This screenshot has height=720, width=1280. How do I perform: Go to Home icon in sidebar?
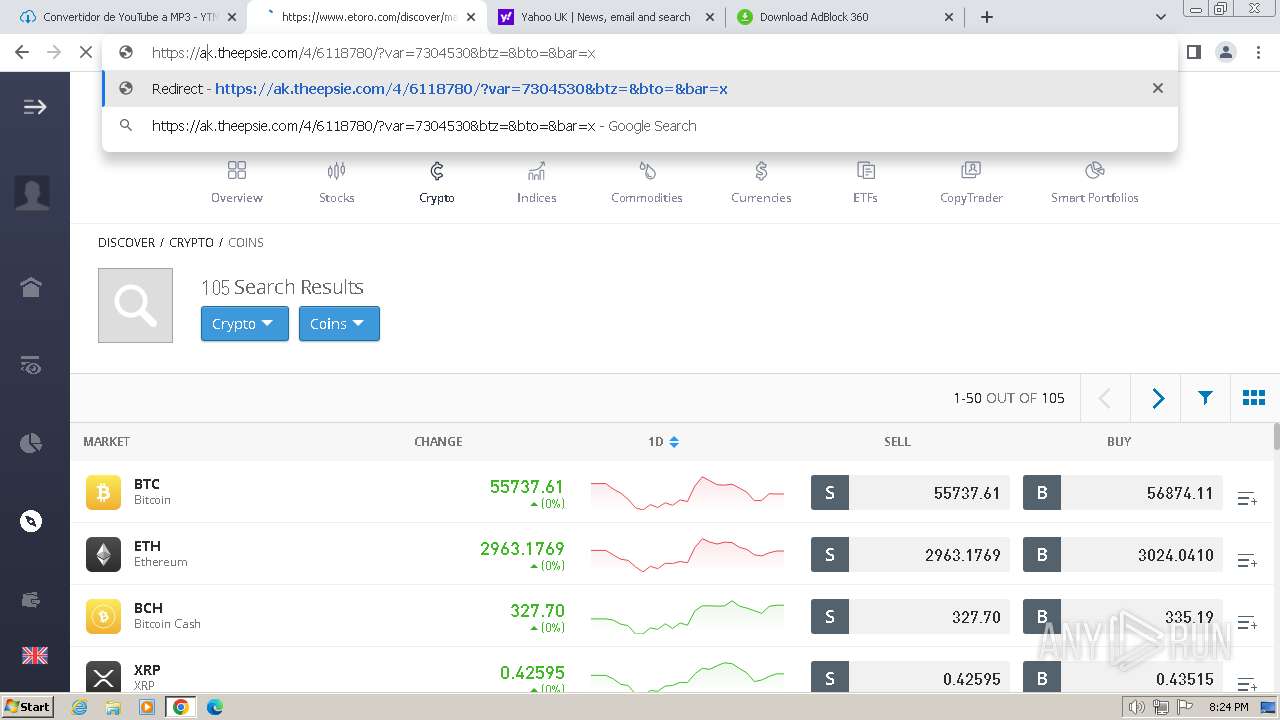[x=31, y=287]
